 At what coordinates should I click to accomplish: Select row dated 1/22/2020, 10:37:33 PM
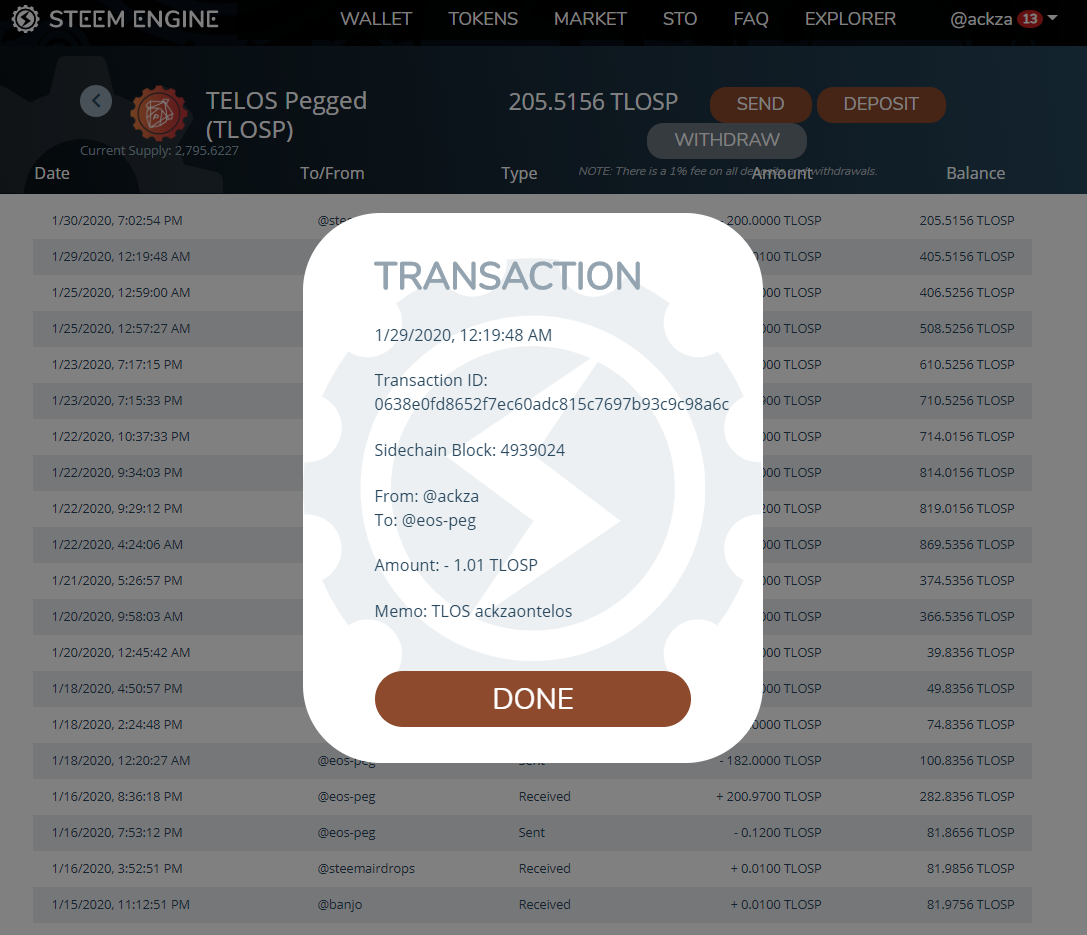click(x=532, y=437)
